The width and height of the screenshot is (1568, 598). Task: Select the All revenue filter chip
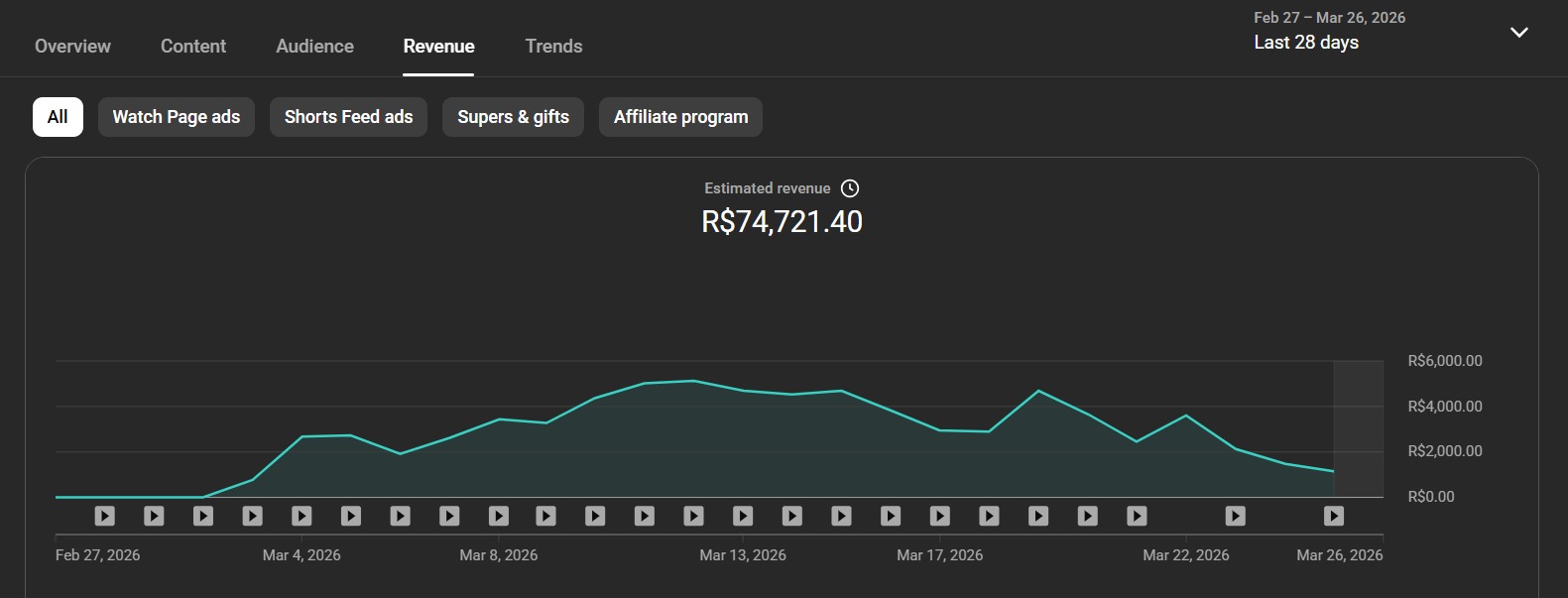point(58,117)
